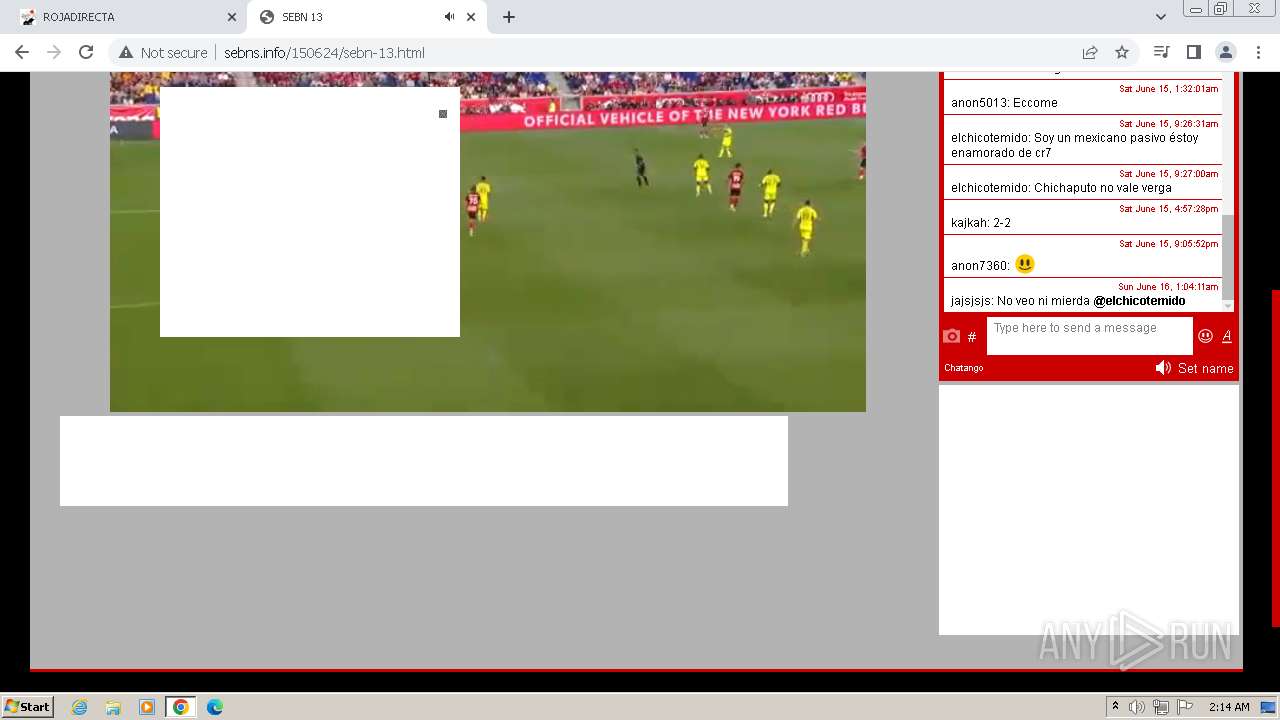Click Set name in chat
This screenshot has width=1280, height=720.
click(1205, 368)
